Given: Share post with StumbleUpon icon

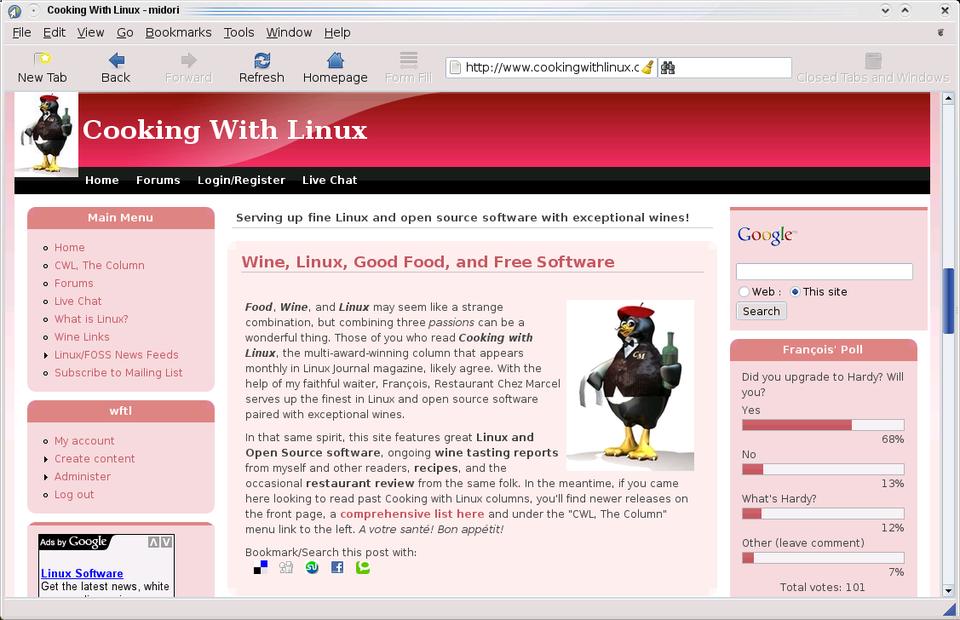Looking at the screenshot, I should (x=312, y=567).
